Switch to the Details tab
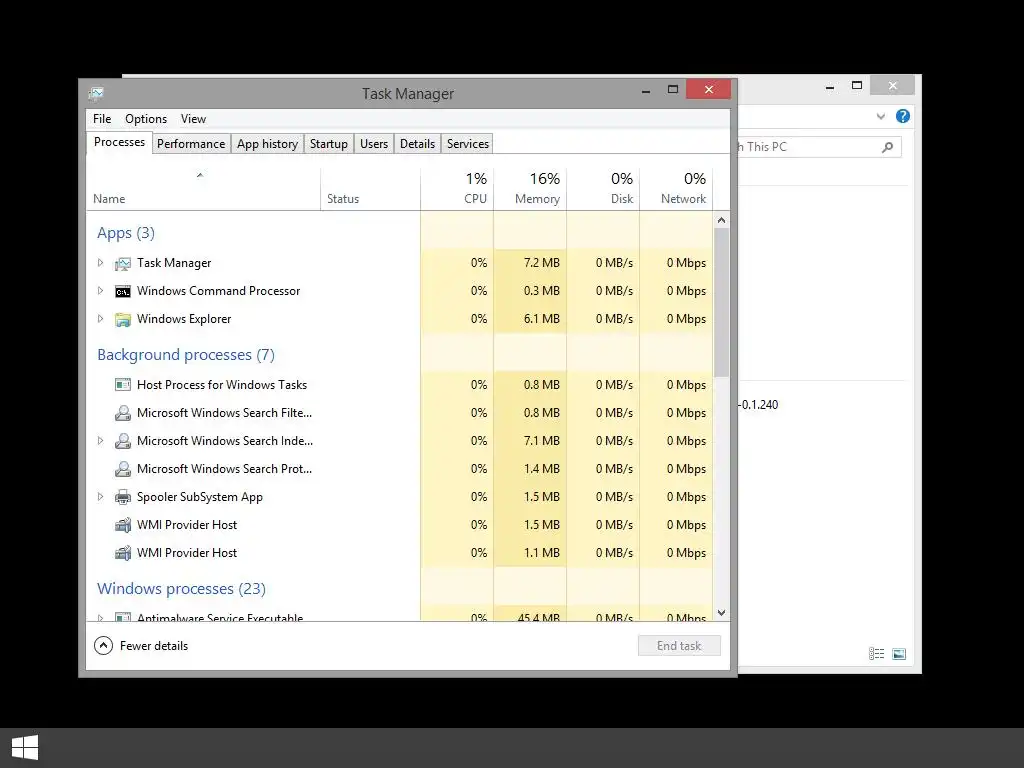Screen dimensions: 1024x768 coord(417,144)
